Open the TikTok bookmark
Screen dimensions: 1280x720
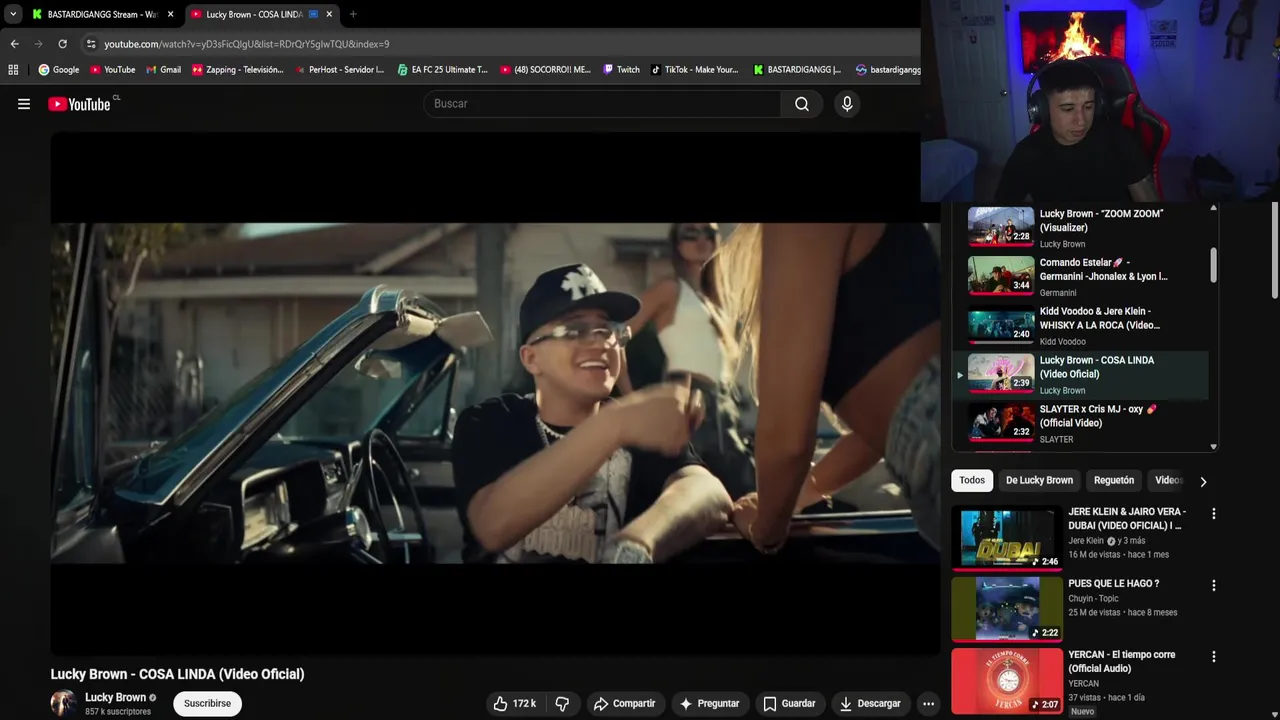click(x=695, y=70)
